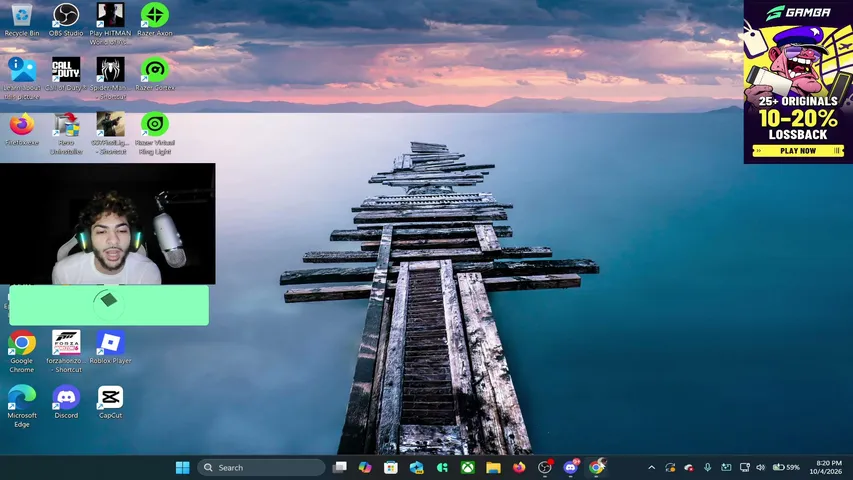This screenshot has width=853, height=480.
Task: Open File Explorer from the taskbar
Action: click(x=493, y=467)
